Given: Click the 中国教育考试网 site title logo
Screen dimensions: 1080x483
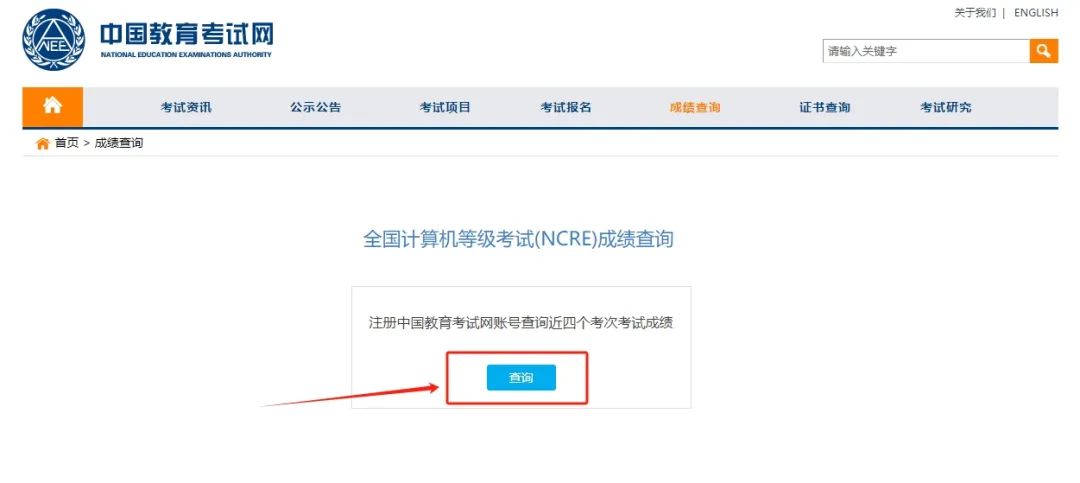Looking at the screenshot, I should (x=187, y=39).
